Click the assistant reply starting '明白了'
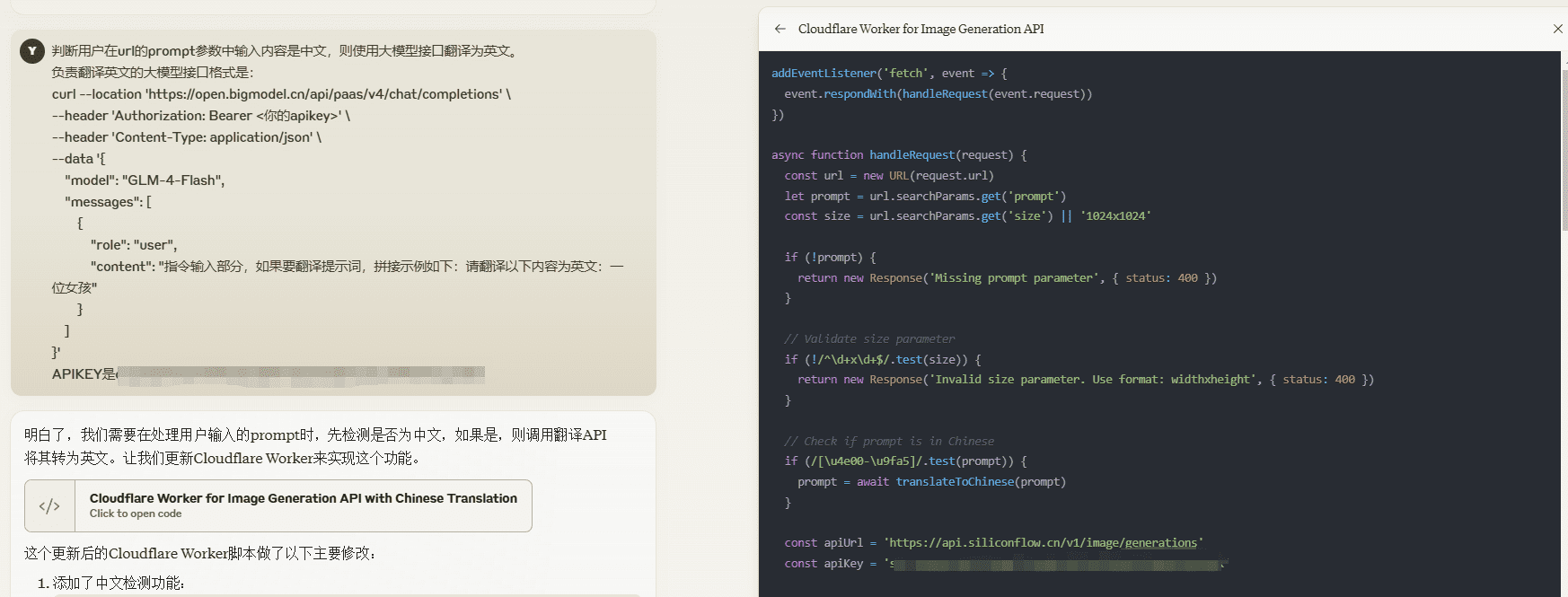 coord(315,446)
